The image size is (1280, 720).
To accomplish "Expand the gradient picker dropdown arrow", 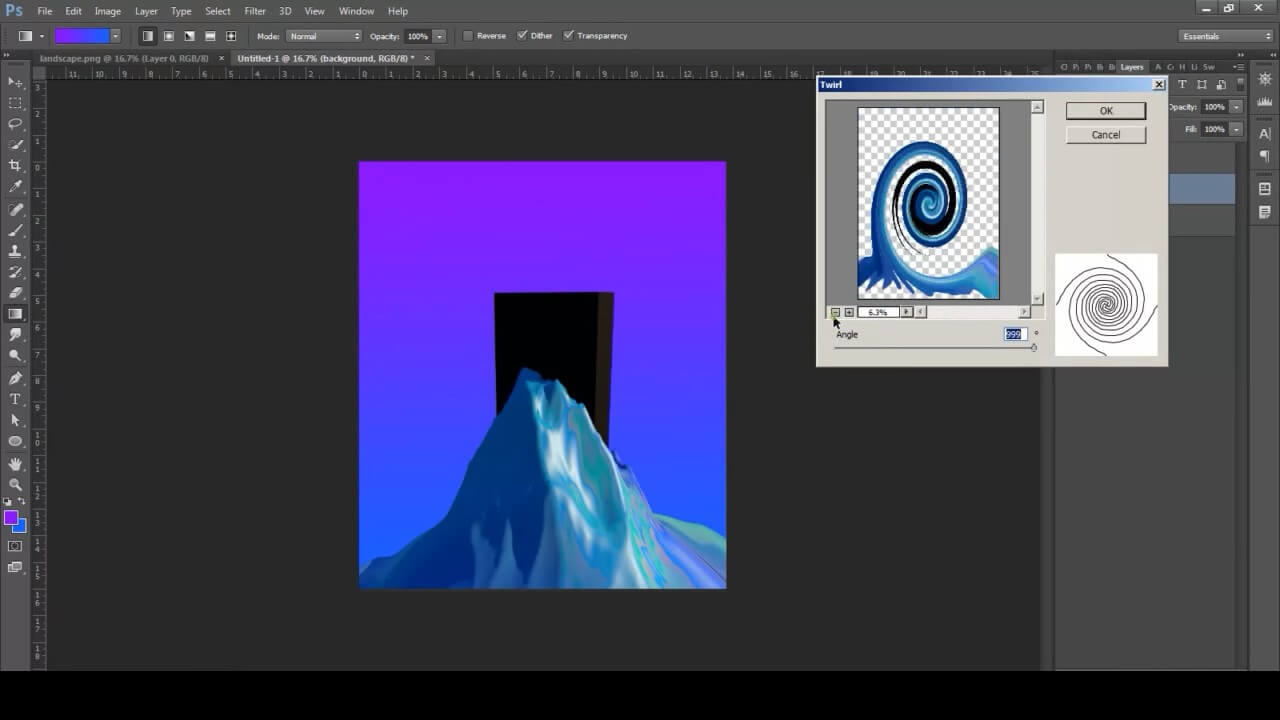I will [116, 36].
